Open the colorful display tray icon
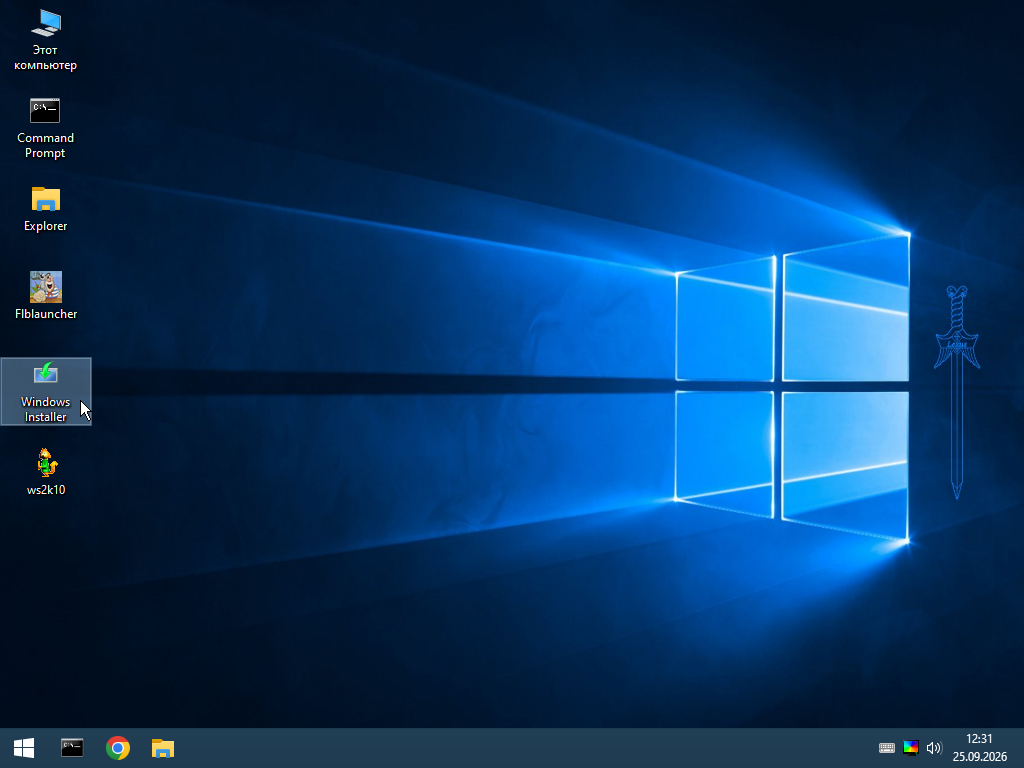The height and width of the screenshot is (768, 1024). pyautogui.click(x=910, y=748)
